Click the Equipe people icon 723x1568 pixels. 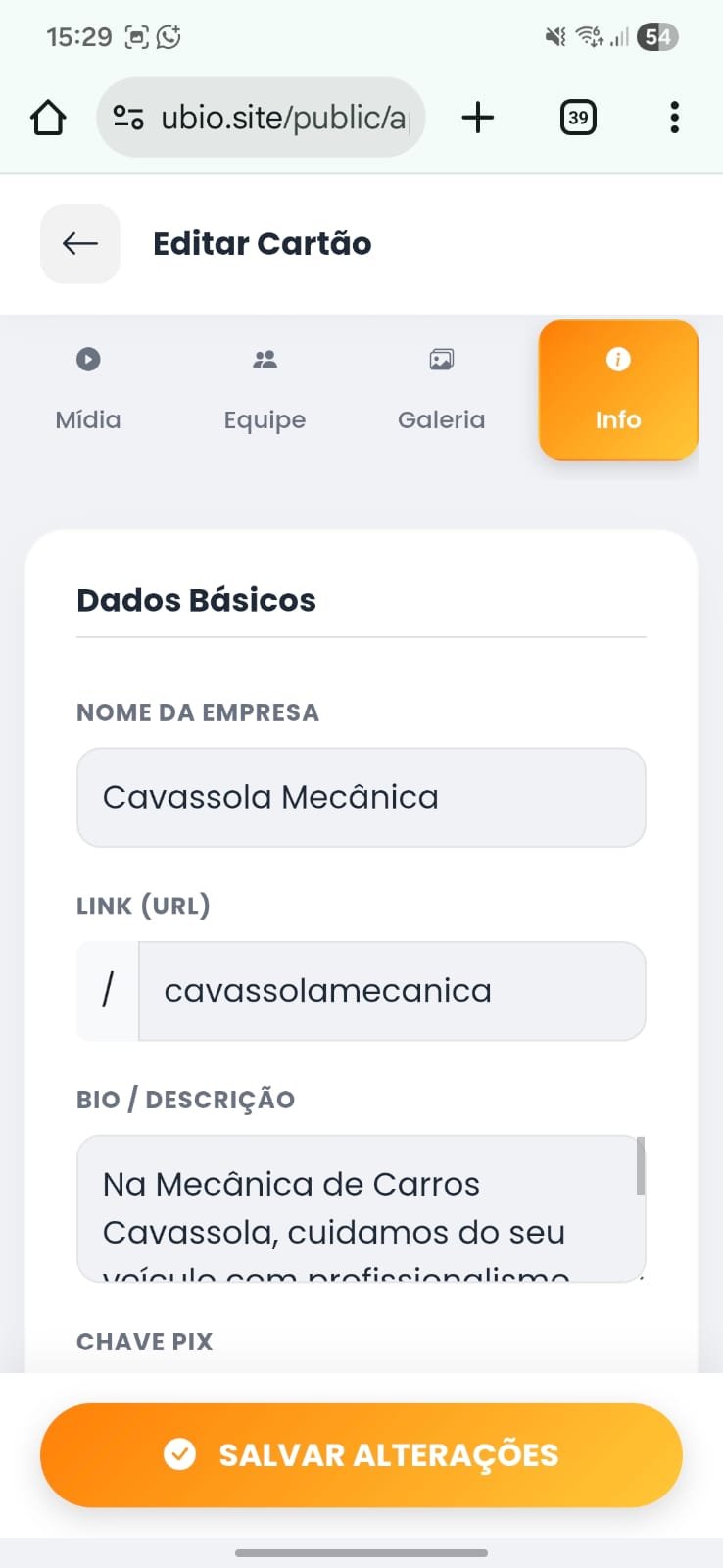point(265,360)
